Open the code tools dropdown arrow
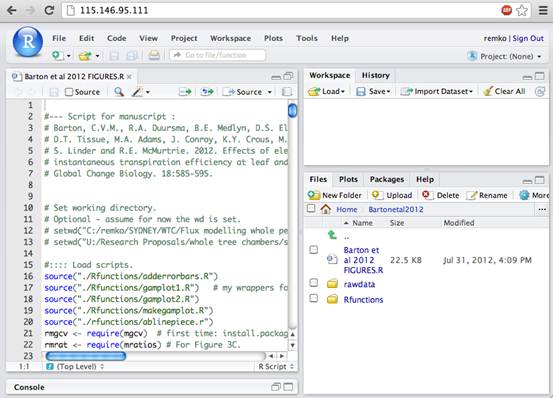This screenshot has width=553, height=398. pos(148,92)
